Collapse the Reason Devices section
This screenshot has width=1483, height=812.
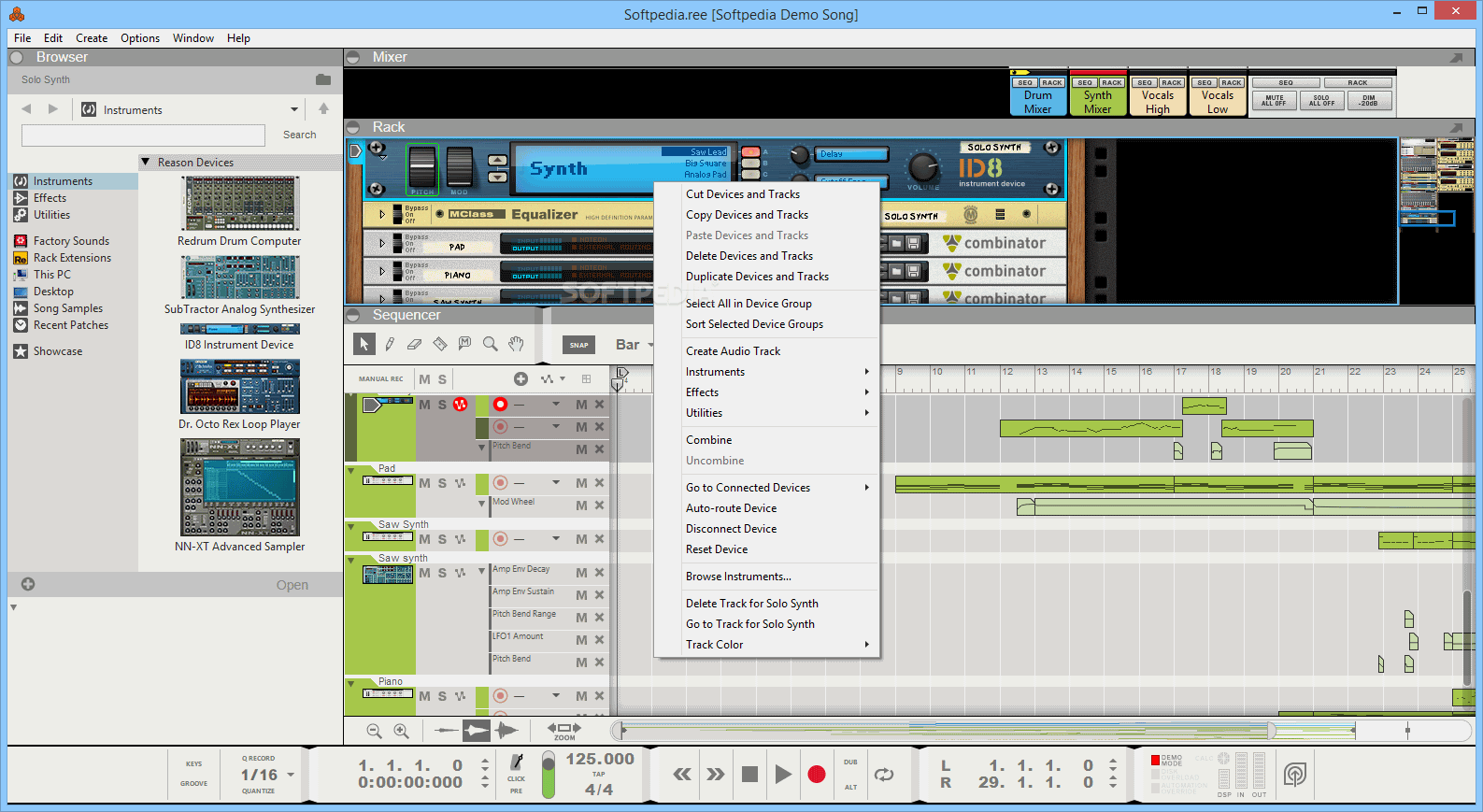tap(146, 162)
